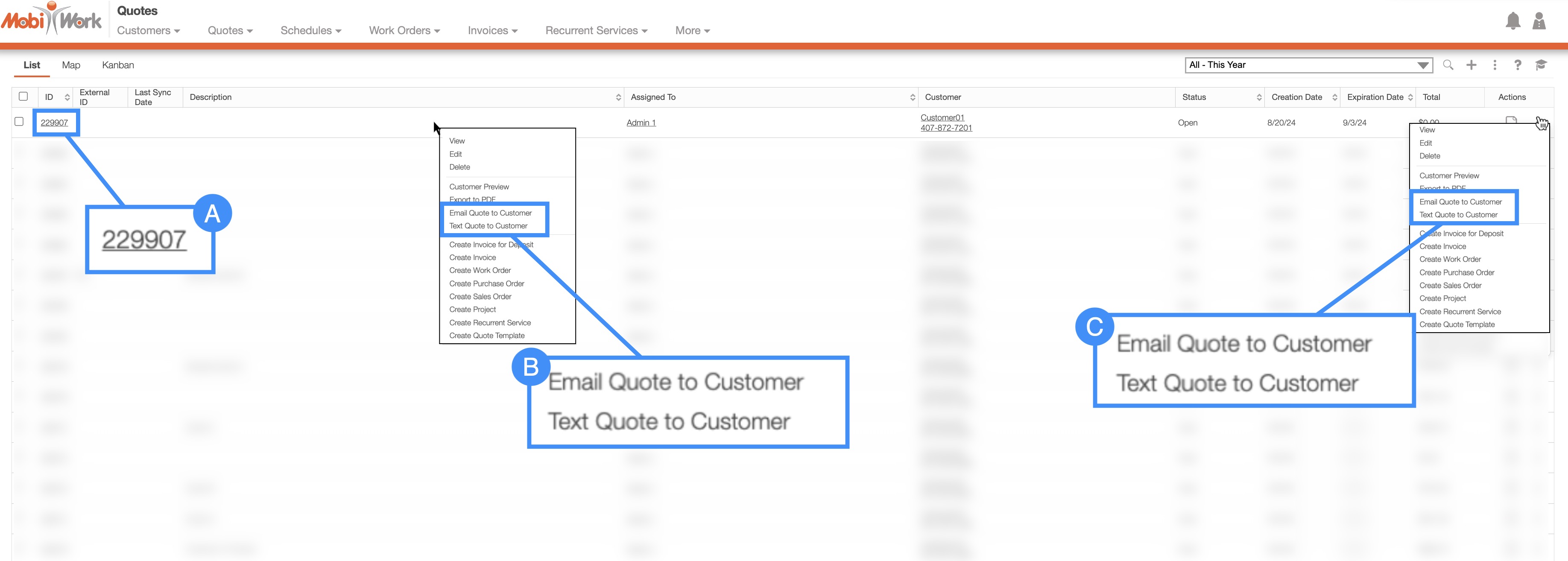This screenshot has width=1568, height=561.
Task: Click the MobiWork logo
Action: pyautogui.click(x=52, y=20)
